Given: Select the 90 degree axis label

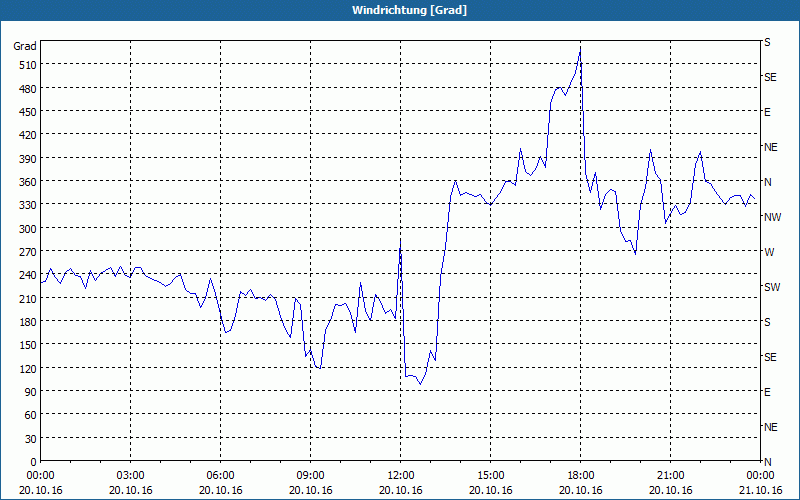Looking at the screenshot, I should (x=31, y=392).
